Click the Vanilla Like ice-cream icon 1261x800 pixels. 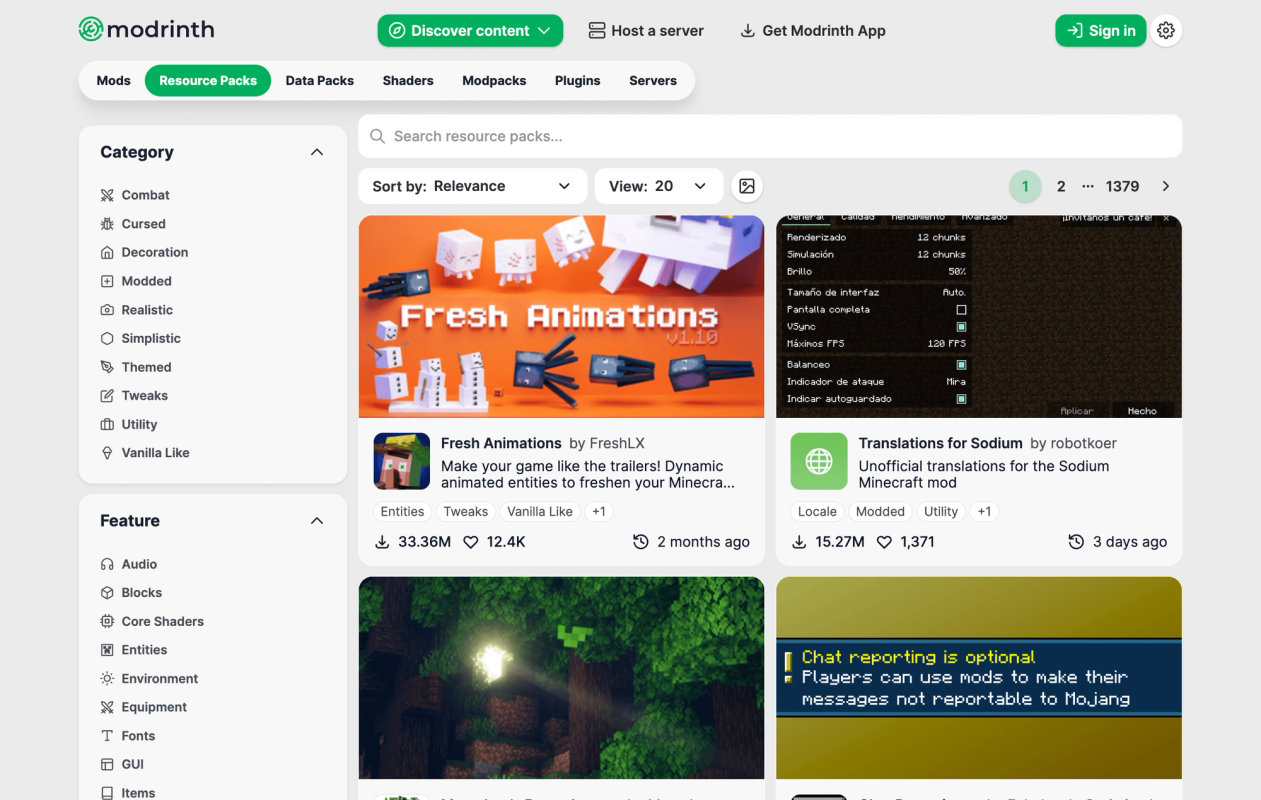tap(107, 453)
